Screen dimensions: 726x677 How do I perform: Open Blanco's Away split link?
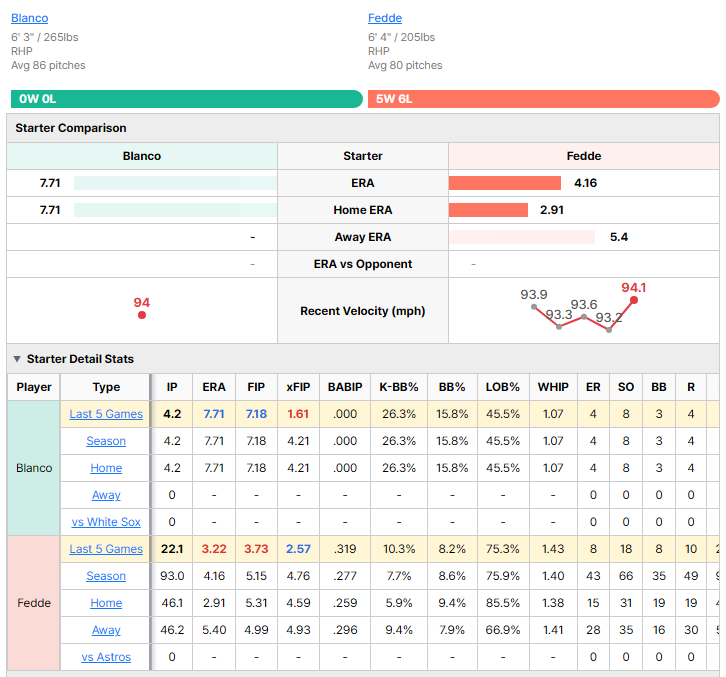(106, 495)
